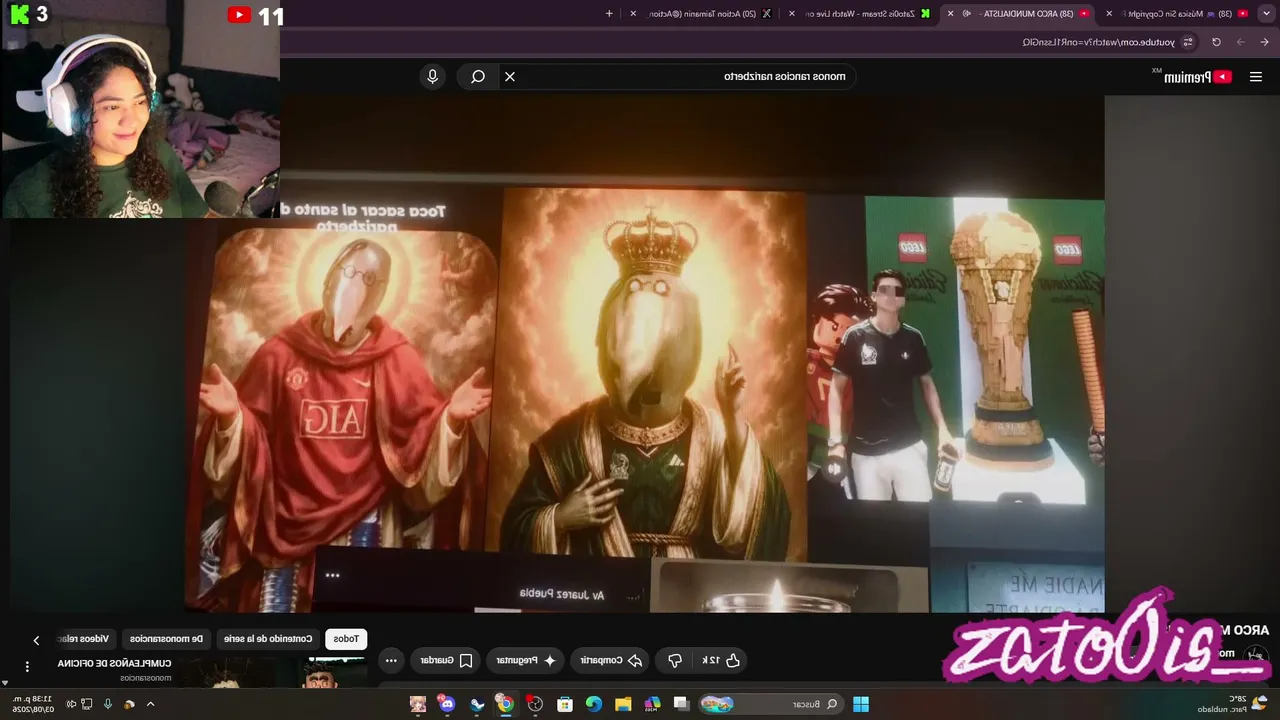The width and height of the screenshot is (1280, 720).
Task: Close the 'Action Taimanin' tab
Action: point(634,13)
